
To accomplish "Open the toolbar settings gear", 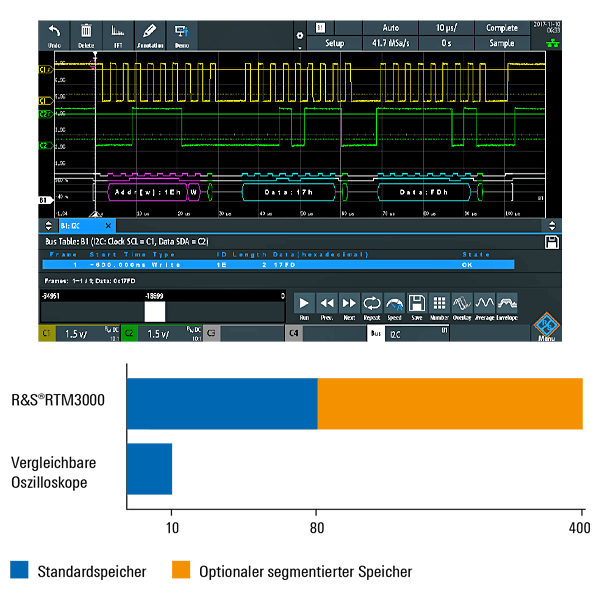I will tap(300, 36).
